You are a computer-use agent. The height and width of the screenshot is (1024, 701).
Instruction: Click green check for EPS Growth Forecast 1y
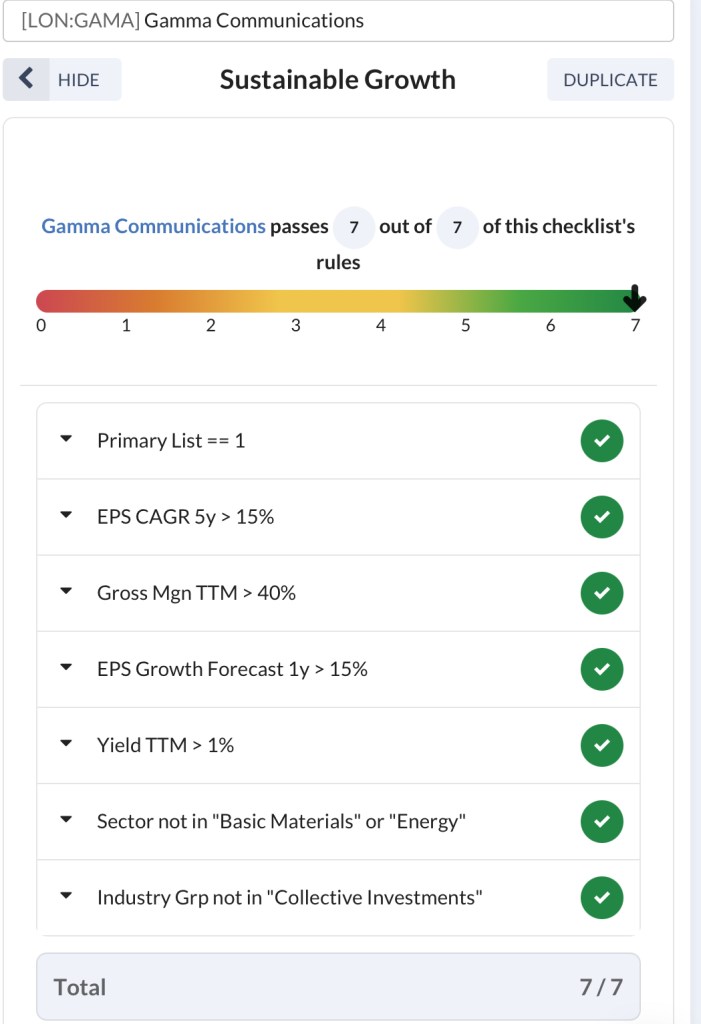click(x=601, y=669)
